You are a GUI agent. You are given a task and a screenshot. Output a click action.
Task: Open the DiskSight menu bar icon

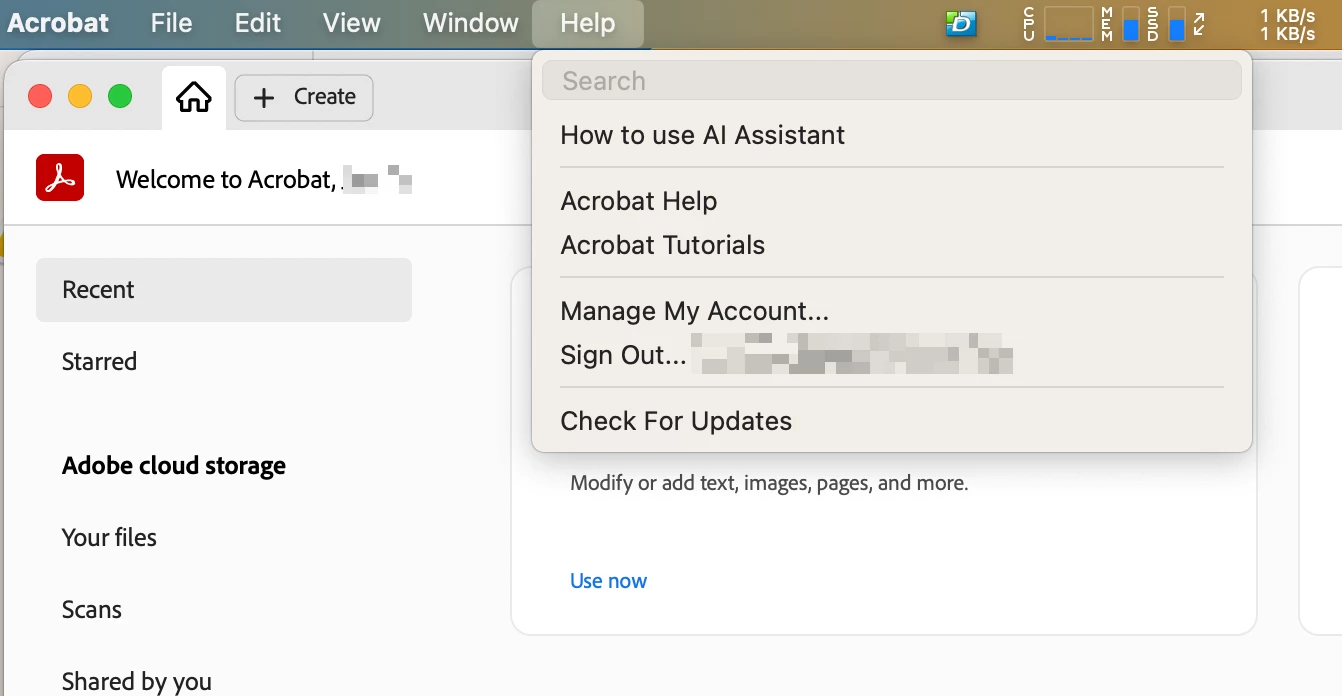(961, 23)
